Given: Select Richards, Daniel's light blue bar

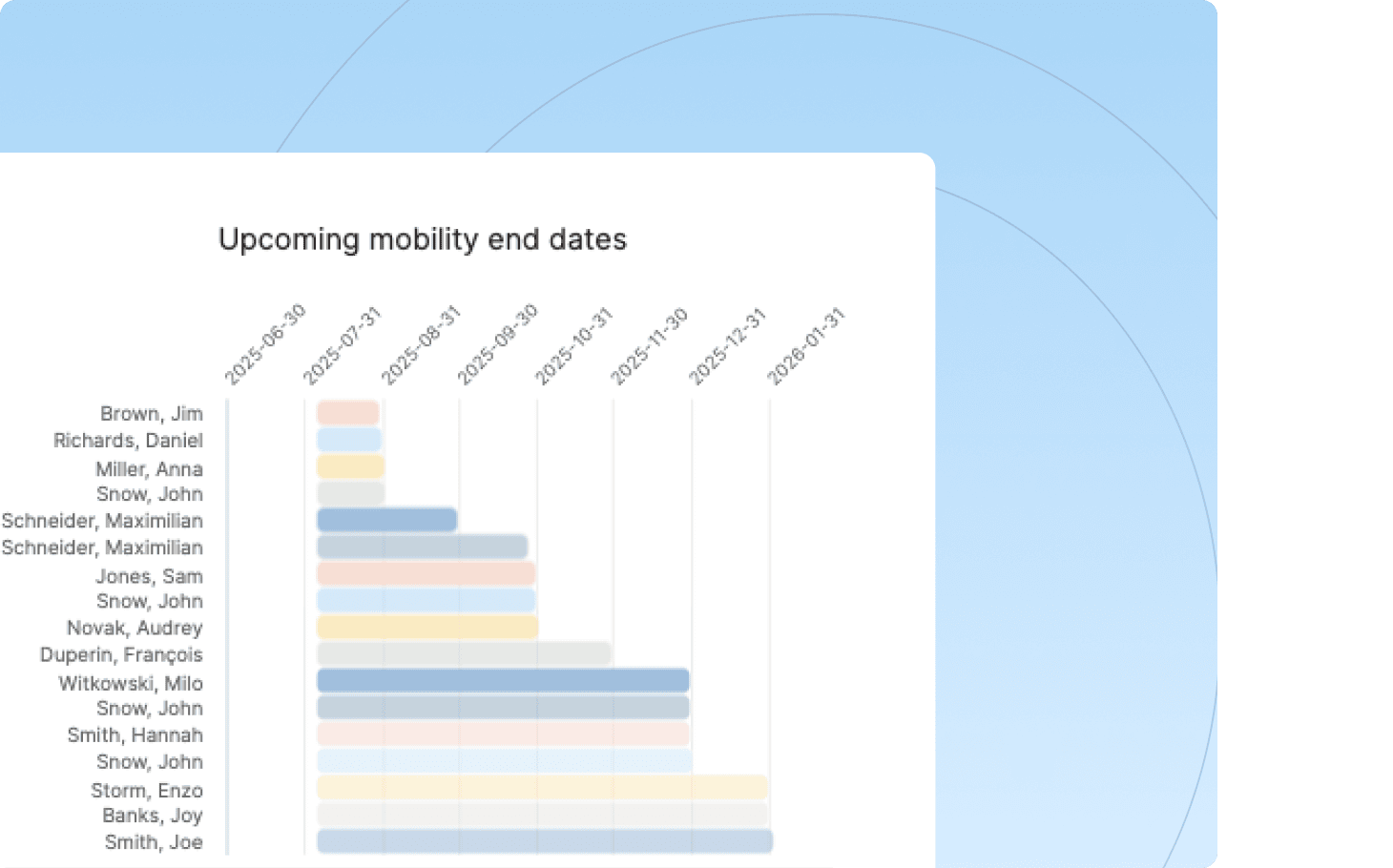Looking at the screenshot, I should click(x=349, y=440).
